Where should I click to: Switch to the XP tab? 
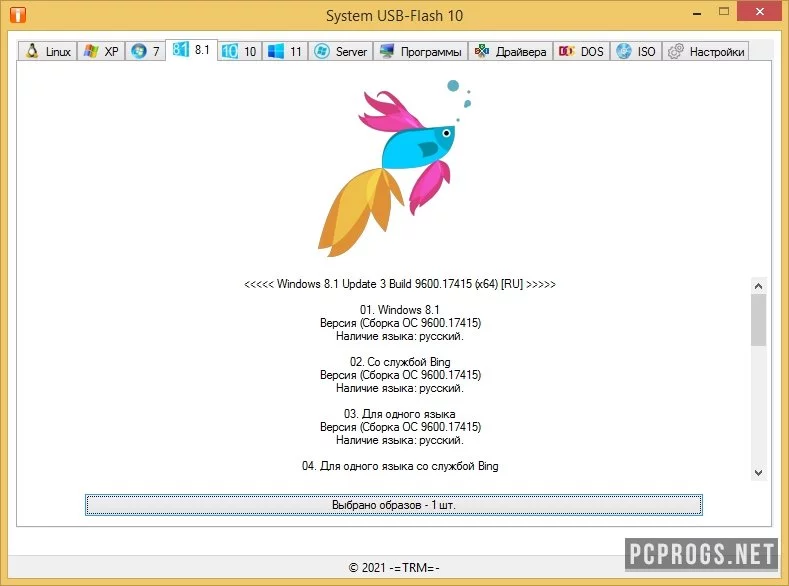(101, 51)
